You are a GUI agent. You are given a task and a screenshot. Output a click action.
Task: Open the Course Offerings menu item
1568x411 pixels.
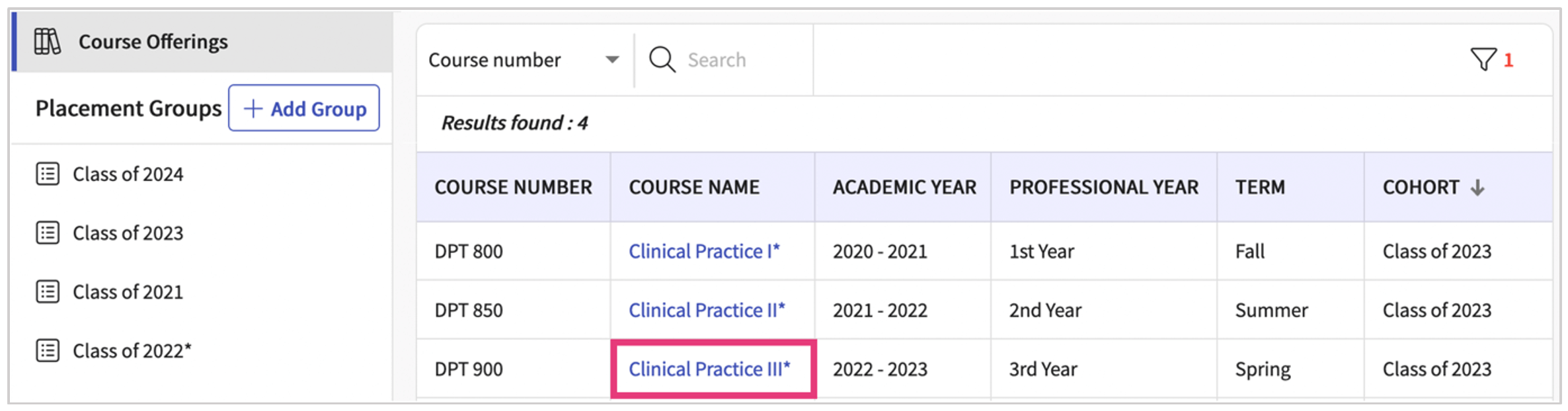(x=153, y=42)
